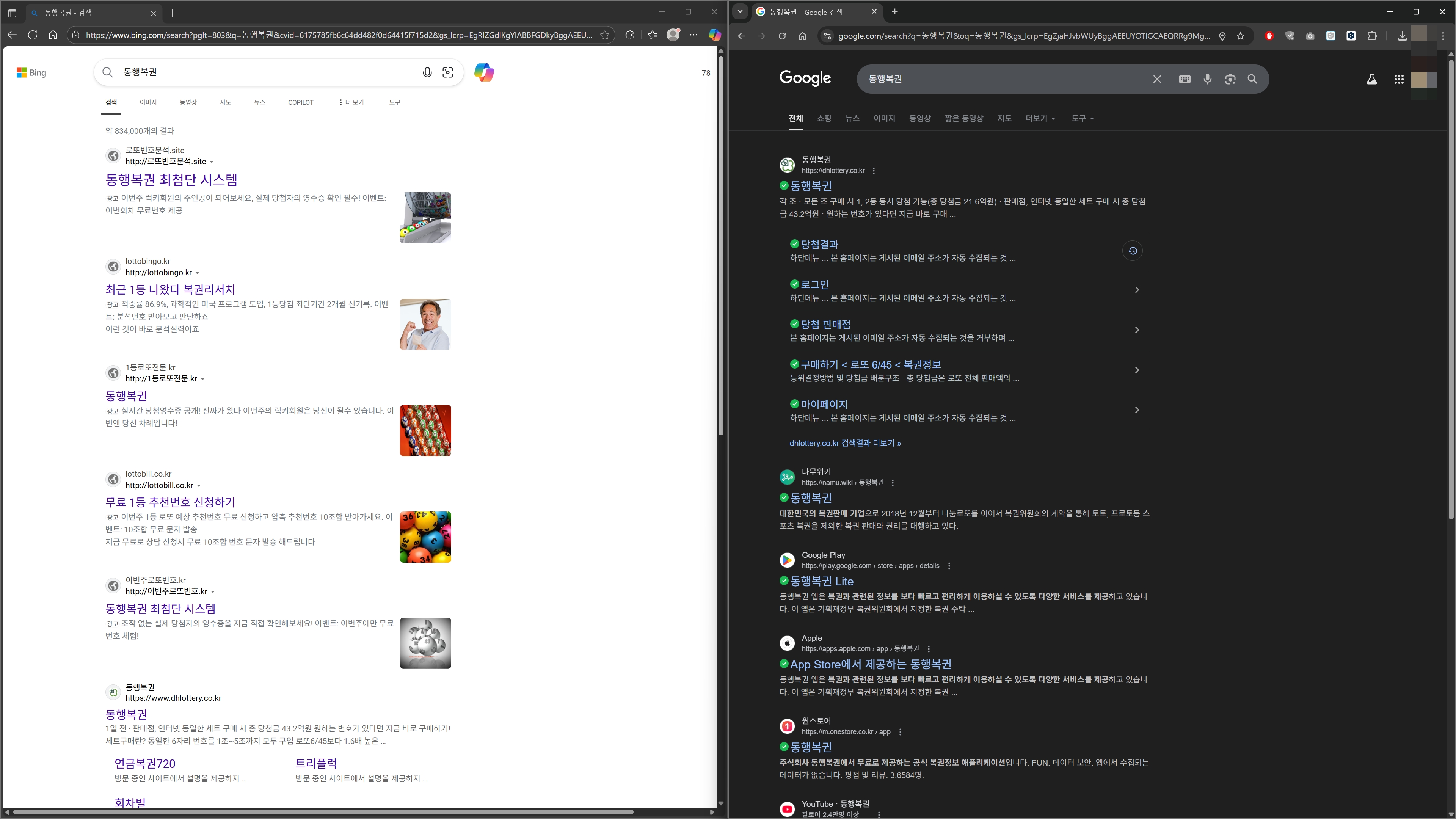Click the history icon beside 당첨결과
This screenshot has height=819, width=1456.
click(x=1133, y=251)
